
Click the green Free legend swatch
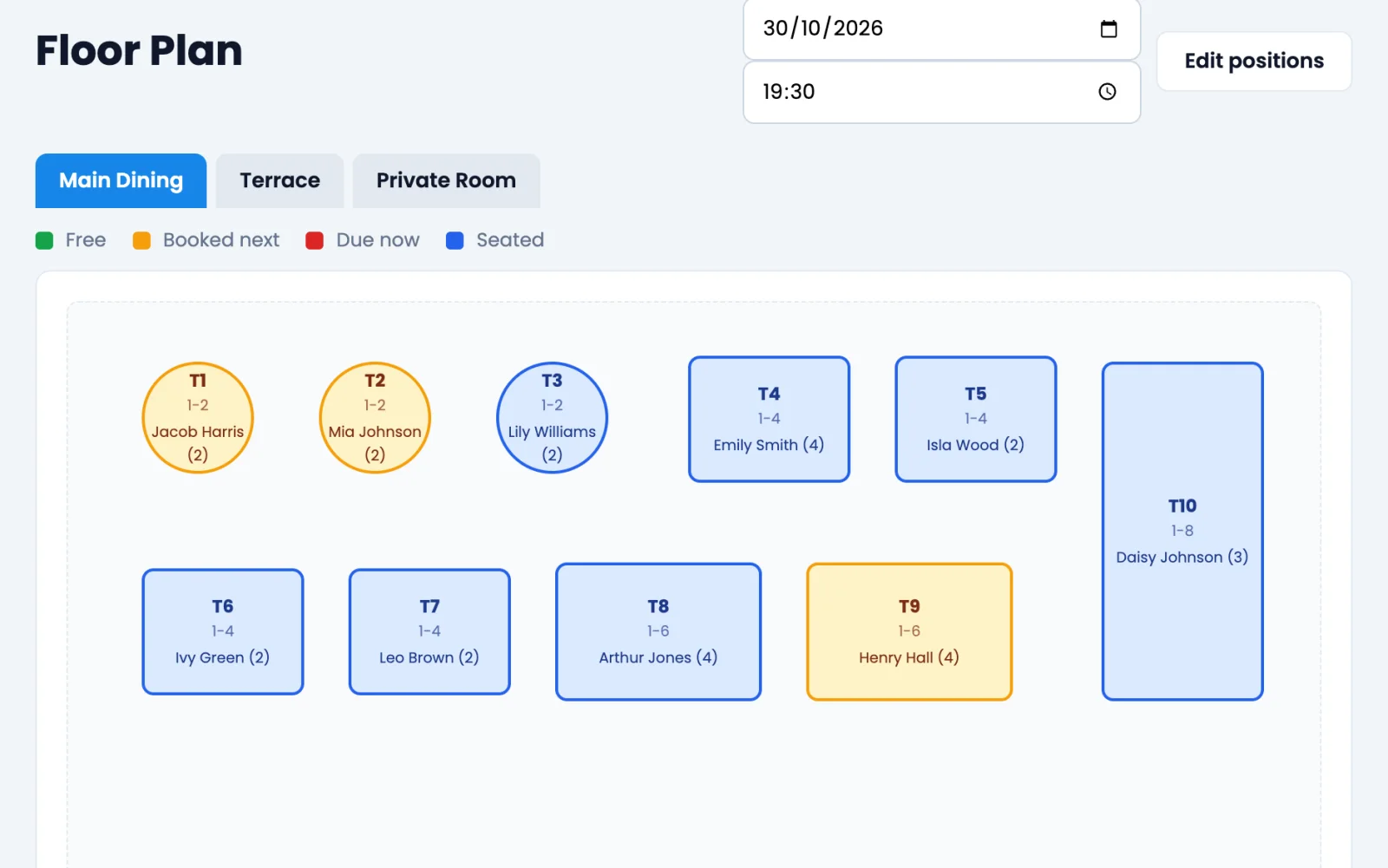coord(44,240)
